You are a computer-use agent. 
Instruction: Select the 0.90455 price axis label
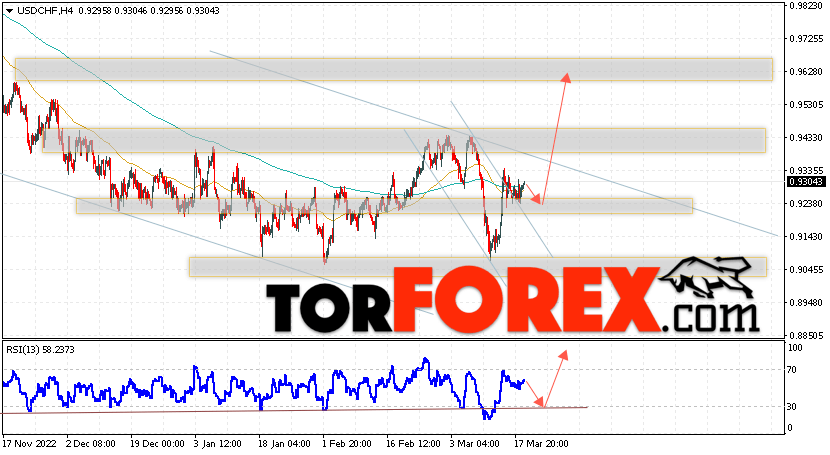pos(806,269)
